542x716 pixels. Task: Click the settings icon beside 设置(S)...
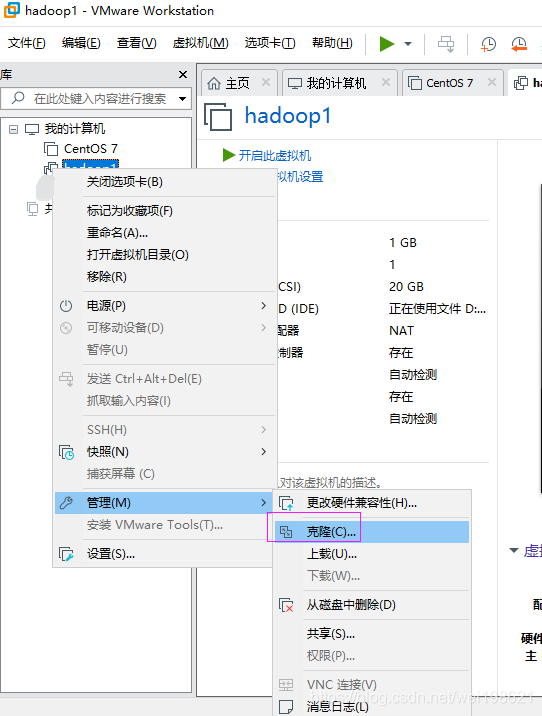click(66, 554)
